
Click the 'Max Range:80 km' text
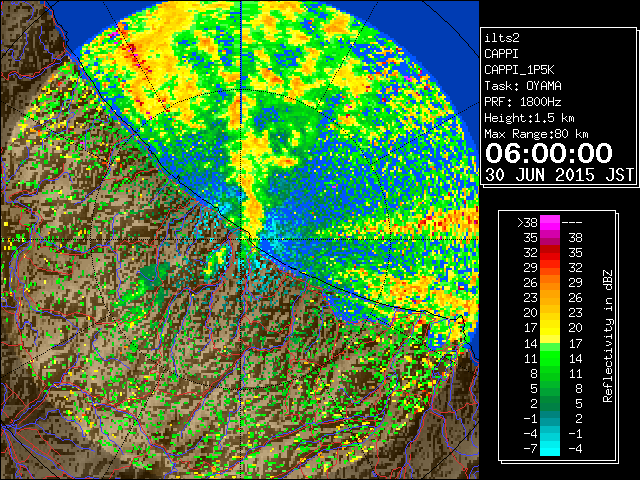coord(536,134)
